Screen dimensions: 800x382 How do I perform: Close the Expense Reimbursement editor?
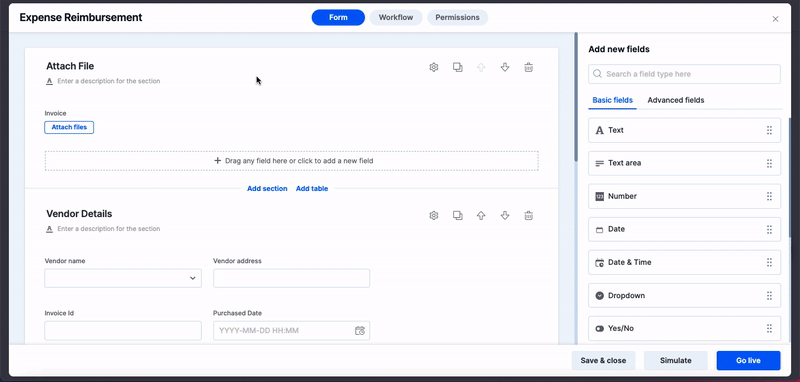[776, 19]
